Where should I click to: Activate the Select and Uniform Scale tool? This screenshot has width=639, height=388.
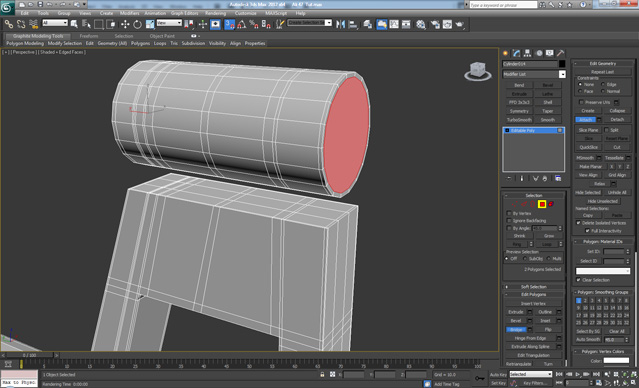(x=150, y=24)
